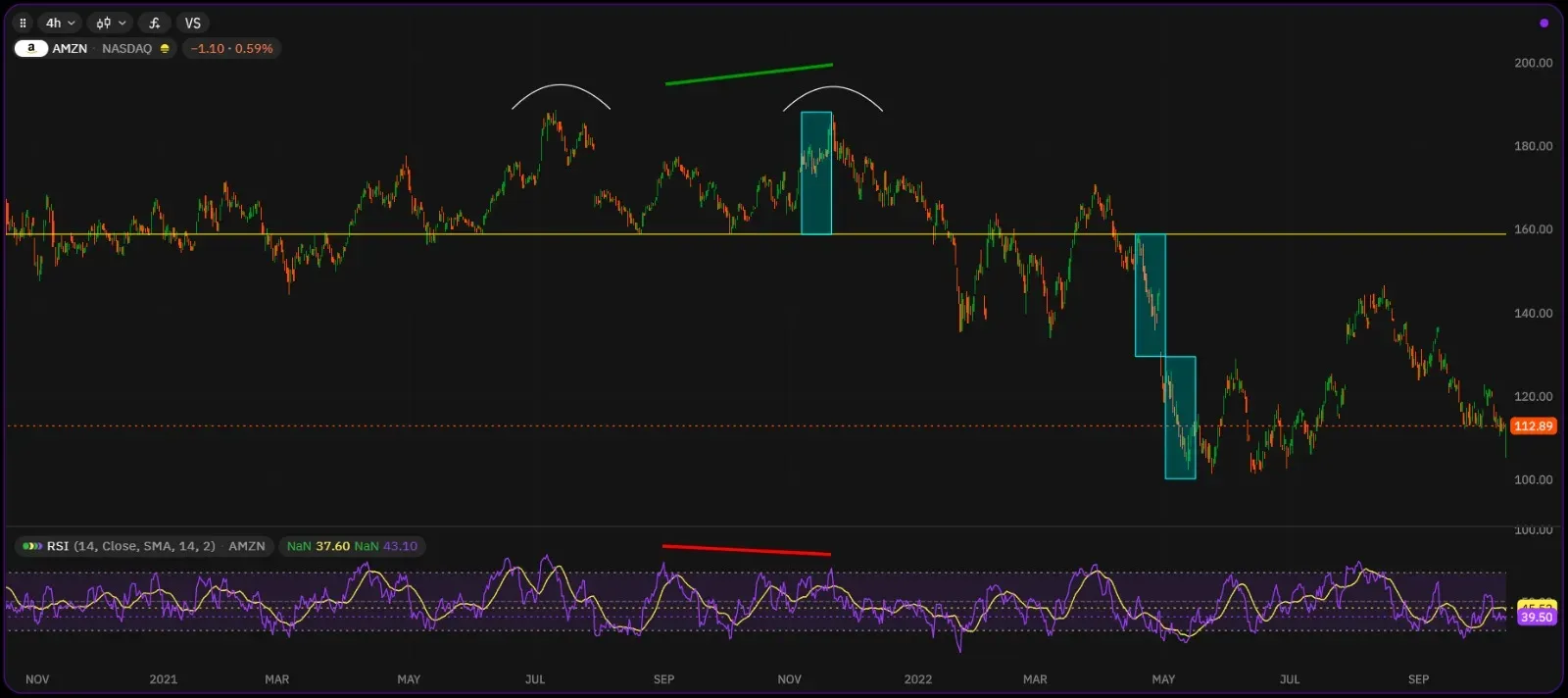Viewport: 1568px width, 698px height.
Task: Open the RSI (14, Close, SMA, 14, 2) legend
Action: pyautogui.click(x=143, y=546)
